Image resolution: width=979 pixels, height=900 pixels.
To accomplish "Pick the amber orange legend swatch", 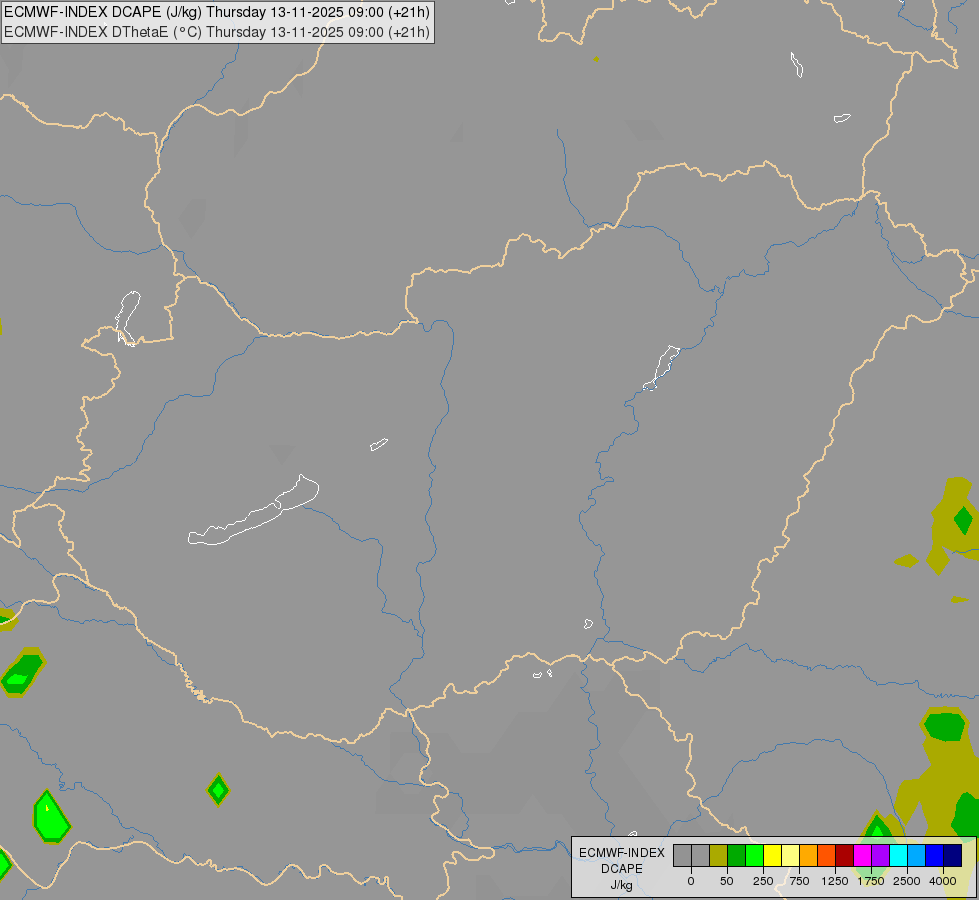I will 809,856.
